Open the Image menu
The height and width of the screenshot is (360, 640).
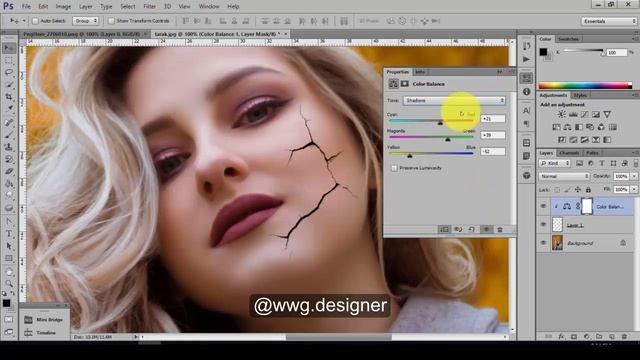(63, 7)
